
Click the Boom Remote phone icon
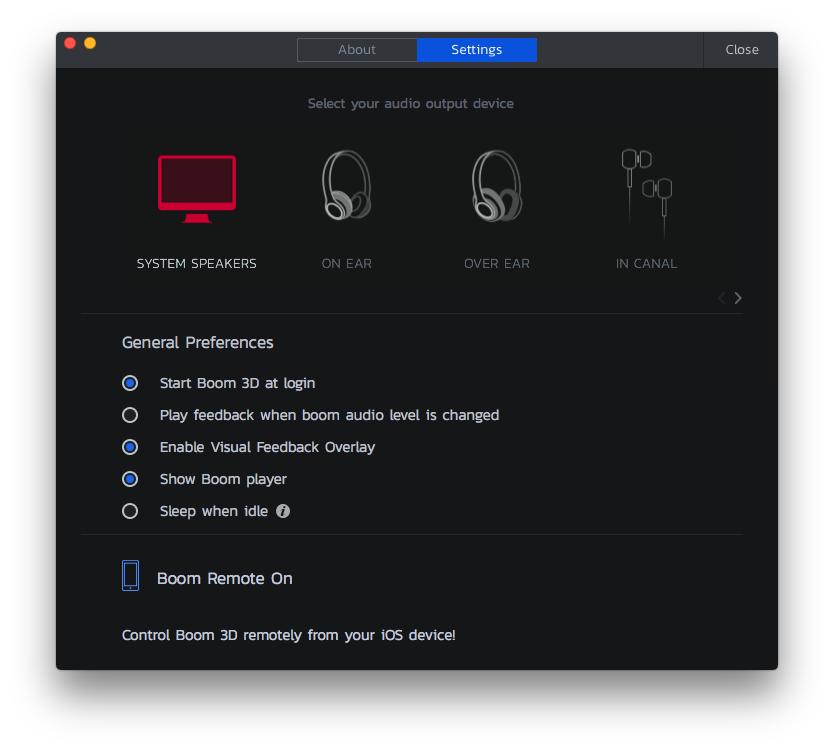(131, 577)
